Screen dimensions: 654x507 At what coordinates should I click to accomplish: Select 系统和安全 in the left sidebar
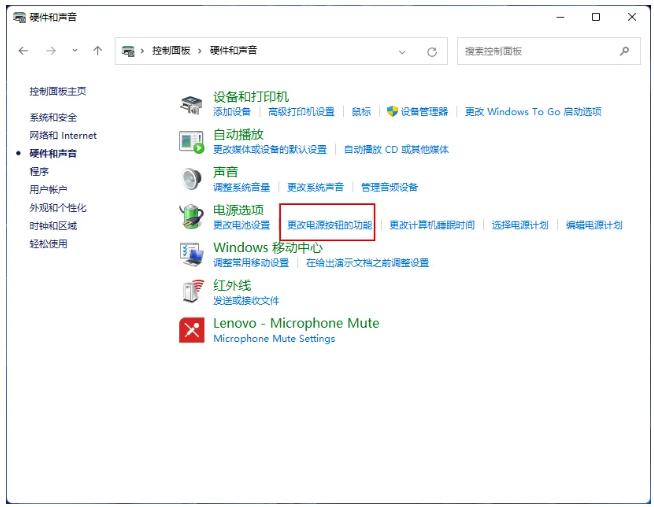click(53, 117)
